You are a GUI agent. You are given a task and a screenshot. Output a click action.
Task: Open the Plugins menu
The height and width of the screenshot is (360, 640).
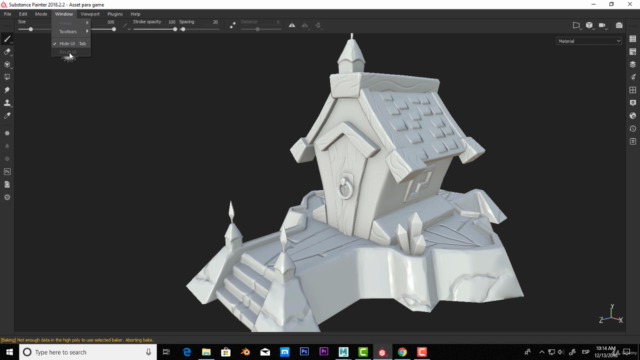coord(115,14)
